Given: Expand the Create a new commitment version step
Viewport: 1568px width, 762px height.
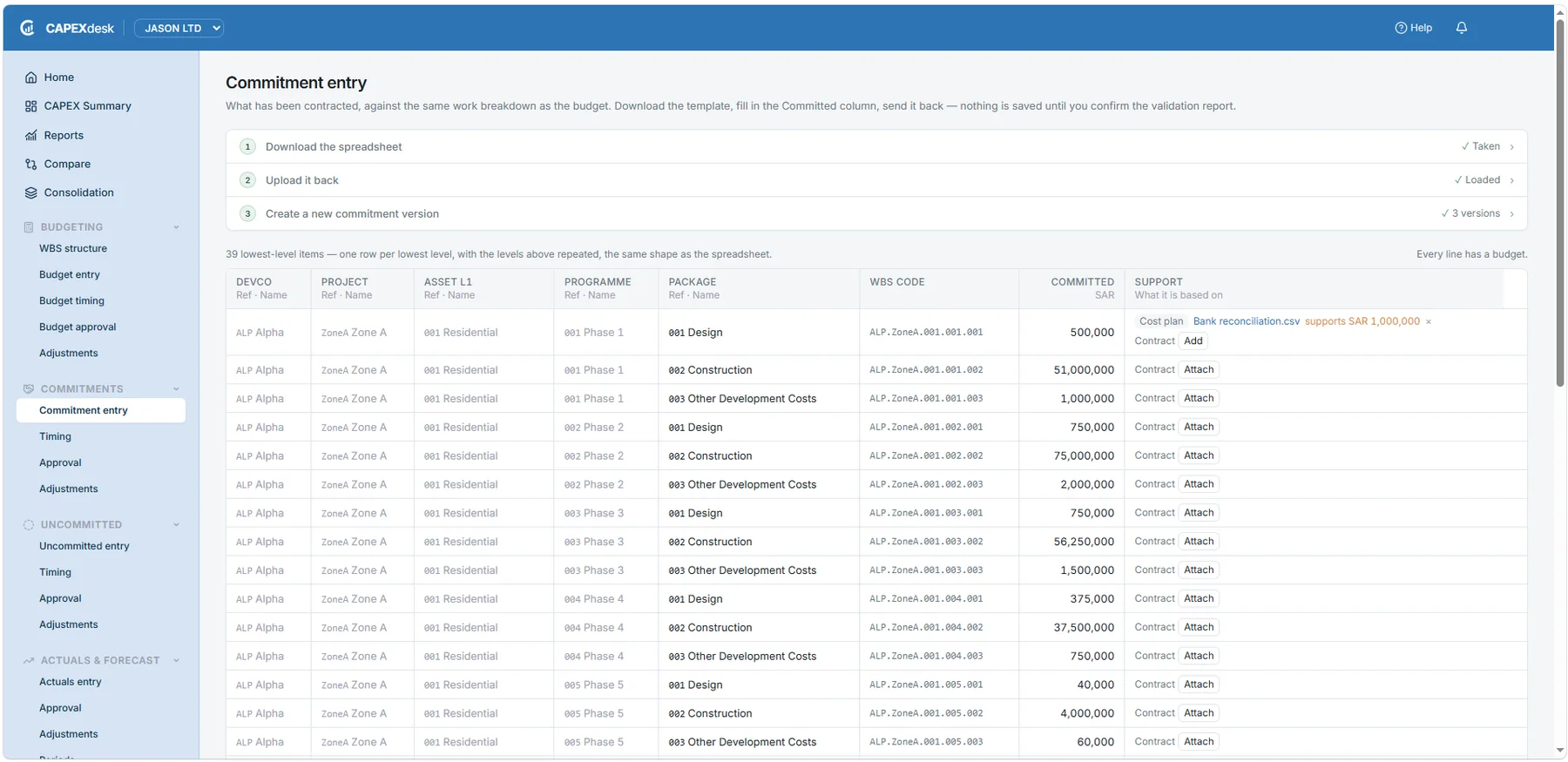Looking at the screenshot, I should (x=876, y=214).
